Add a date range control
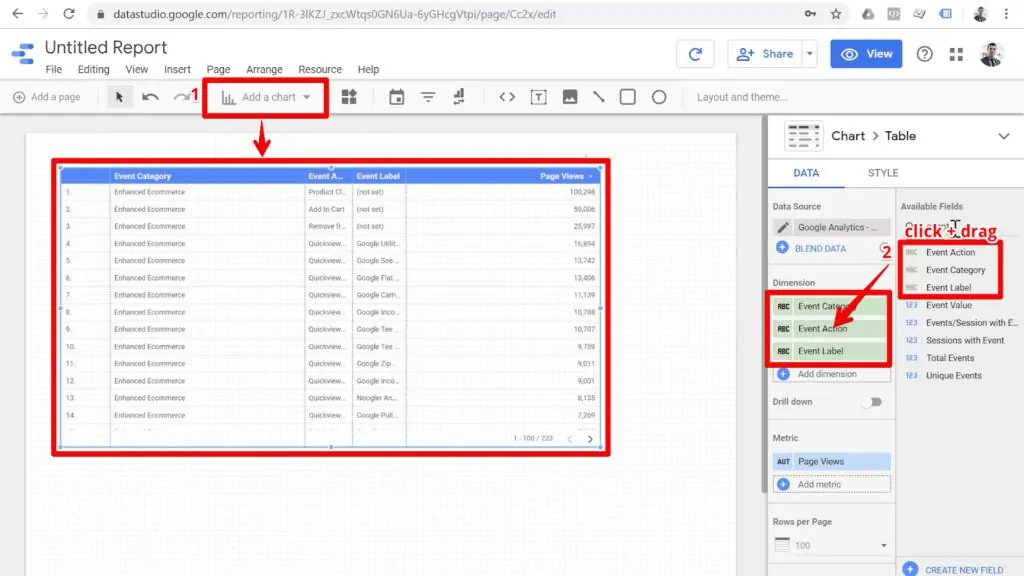Image resolution: width=1024 pixels, height=576 pixels. click(397, 97)
